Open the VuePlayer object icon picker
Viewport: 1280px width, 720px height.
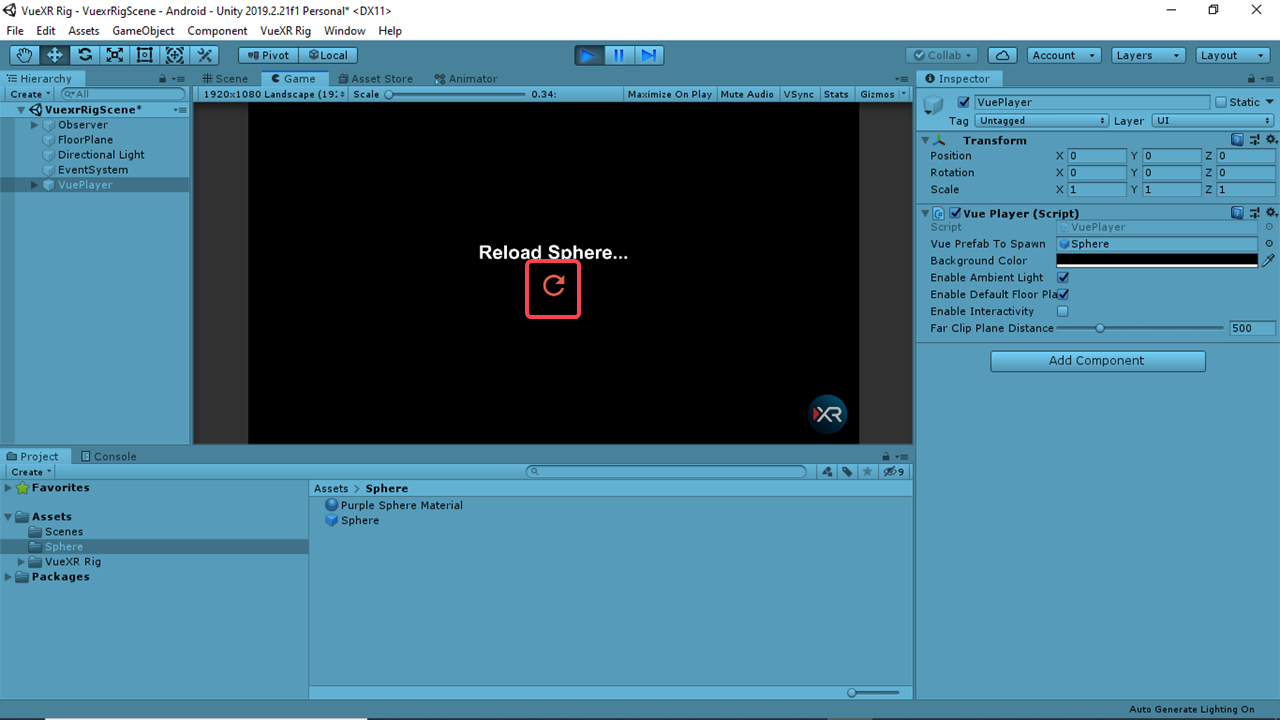(x=934, y=105)
